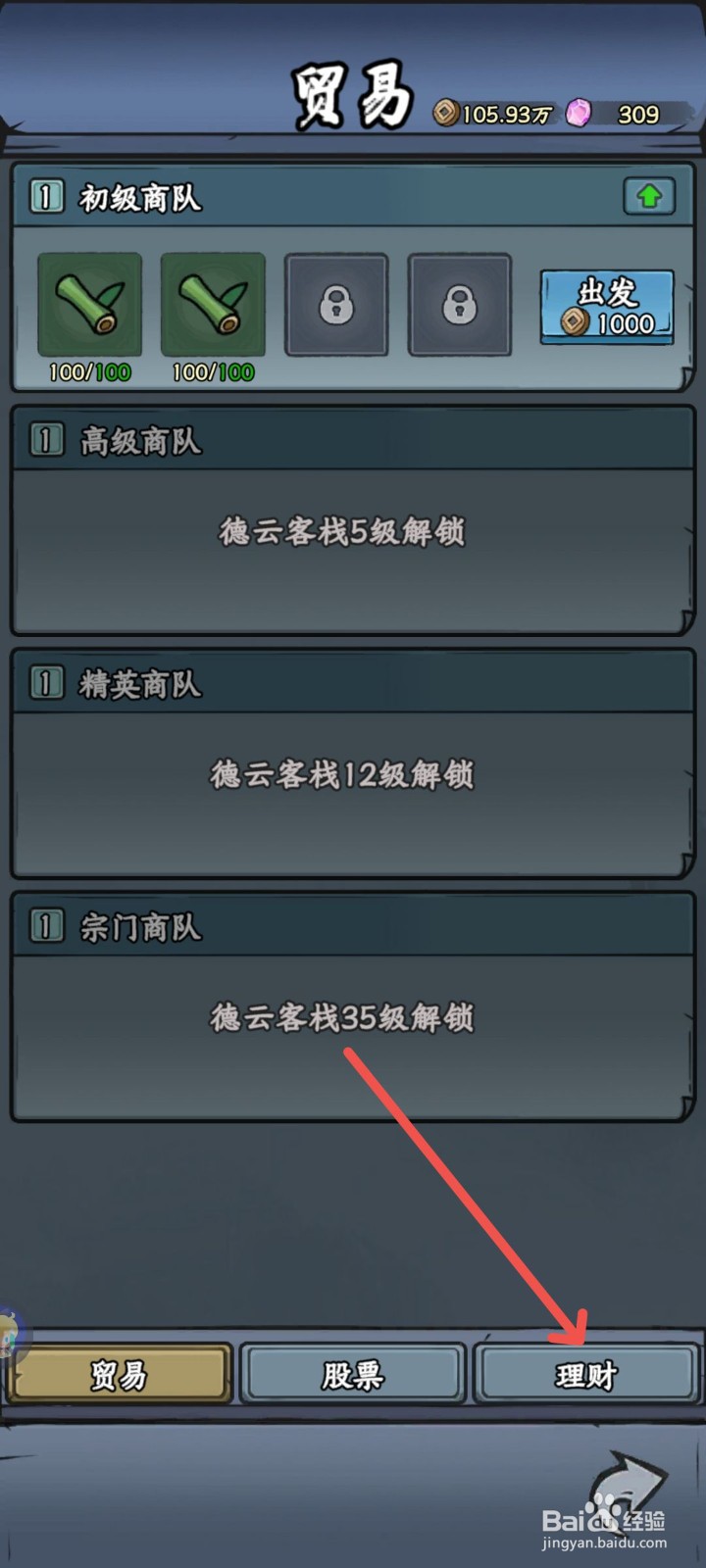Screen dimensions: 706x1568
Task: Select the 贸易 tab
Action: coord(119,1375)
